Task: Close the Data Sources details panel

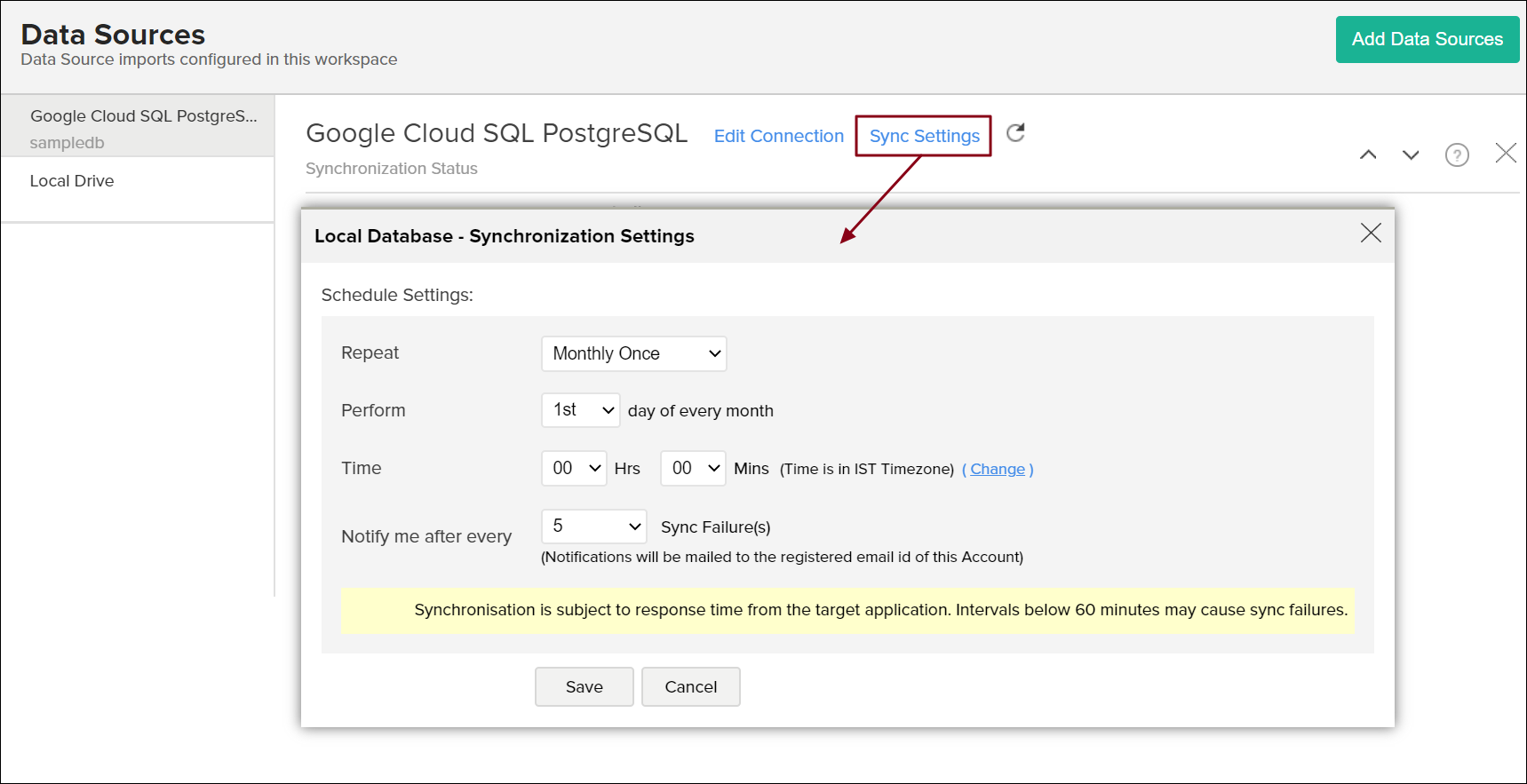Action: (x=1506, y=153)
